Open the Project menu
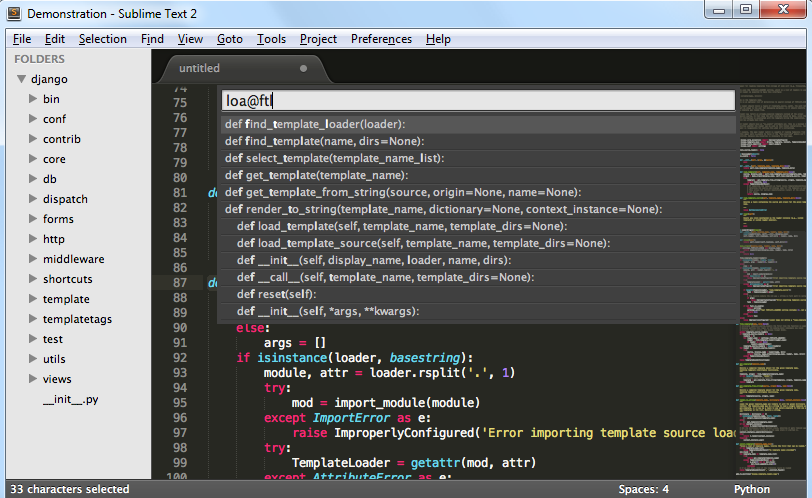812x498 pixels. [x=318, y=39]
